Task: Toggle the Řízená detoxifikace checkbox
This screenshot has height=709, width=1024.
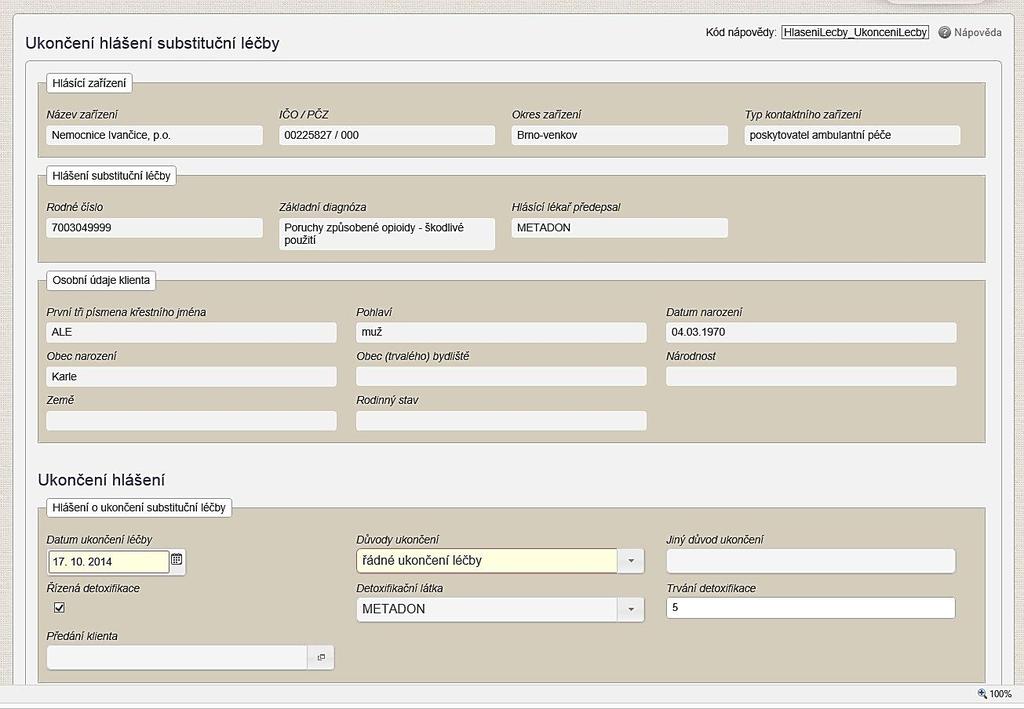Action: coord(59,607)
